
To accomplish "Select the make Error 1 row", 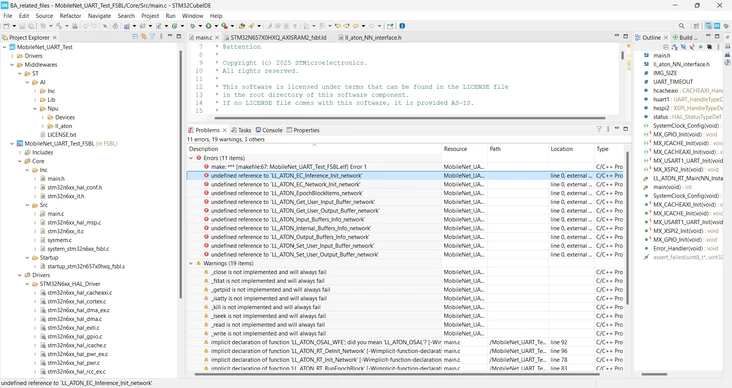I will point(405,167).
